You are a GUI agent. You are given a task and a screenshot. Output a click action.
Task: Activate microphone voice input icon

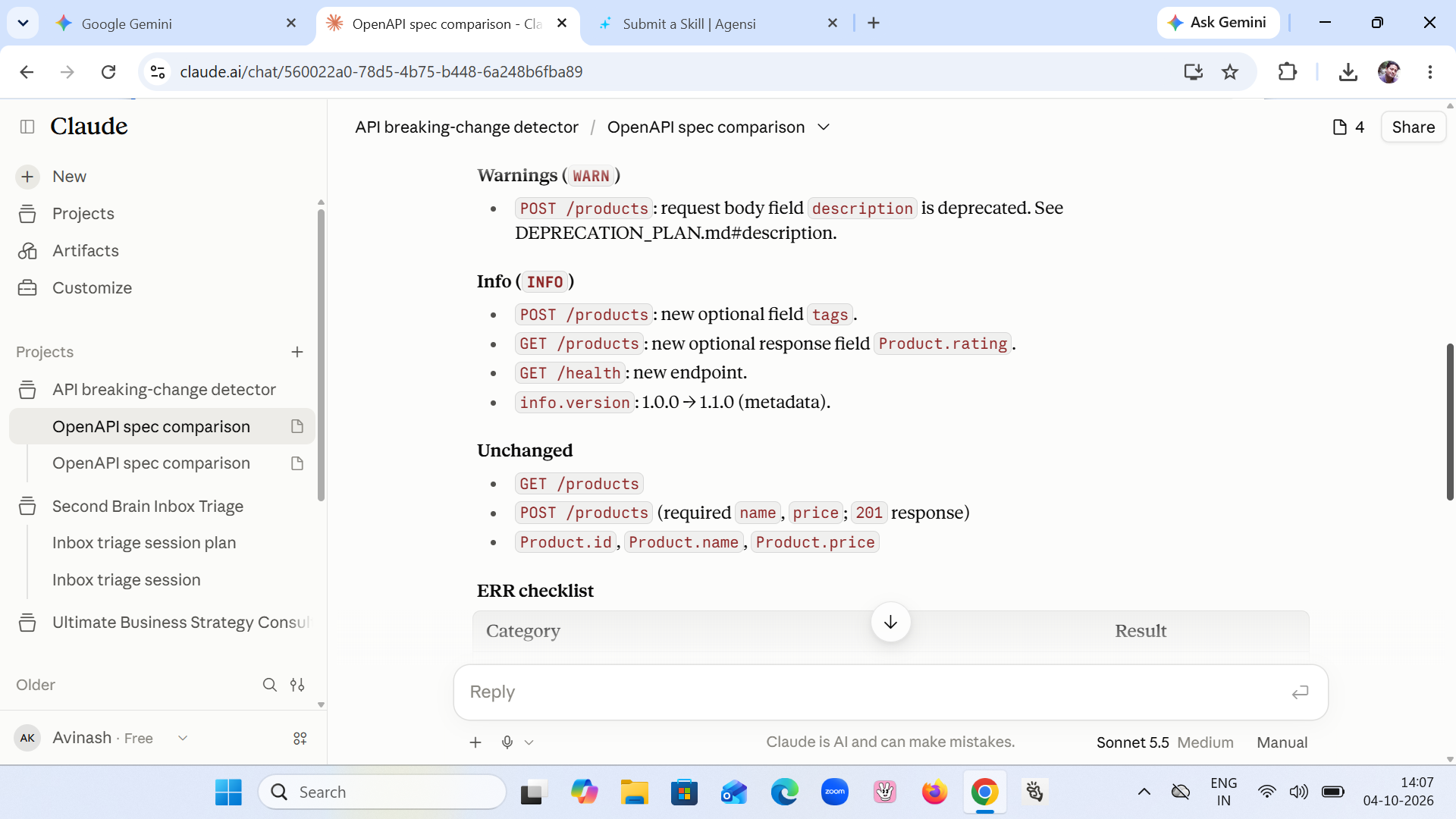[x=507, y=742]
